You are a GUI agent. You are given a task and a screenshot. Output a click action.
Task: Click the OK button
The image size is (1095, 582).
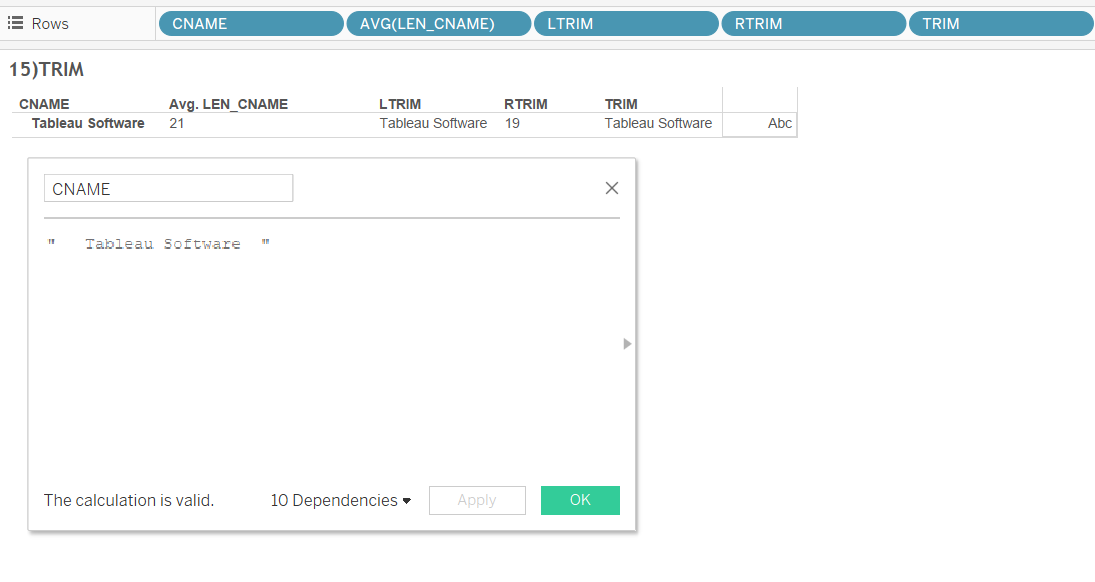point(580,500)
